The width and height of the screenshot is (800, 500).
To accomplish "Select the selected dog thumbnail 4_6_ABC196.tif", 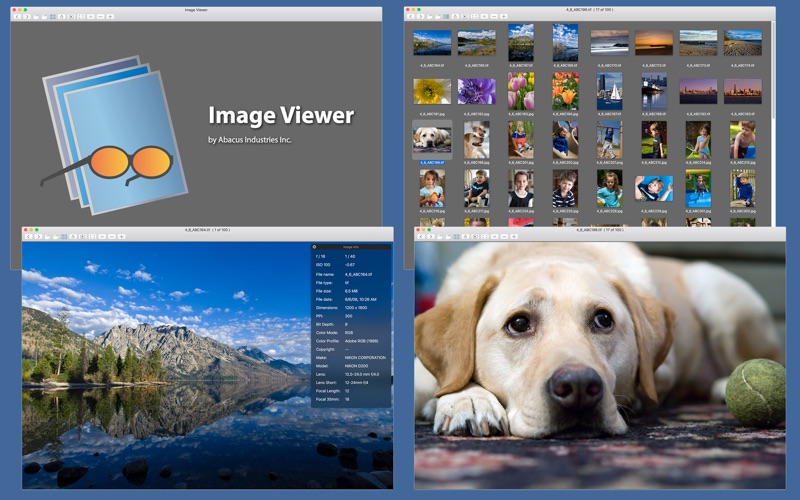I will [x=432, y=140].
